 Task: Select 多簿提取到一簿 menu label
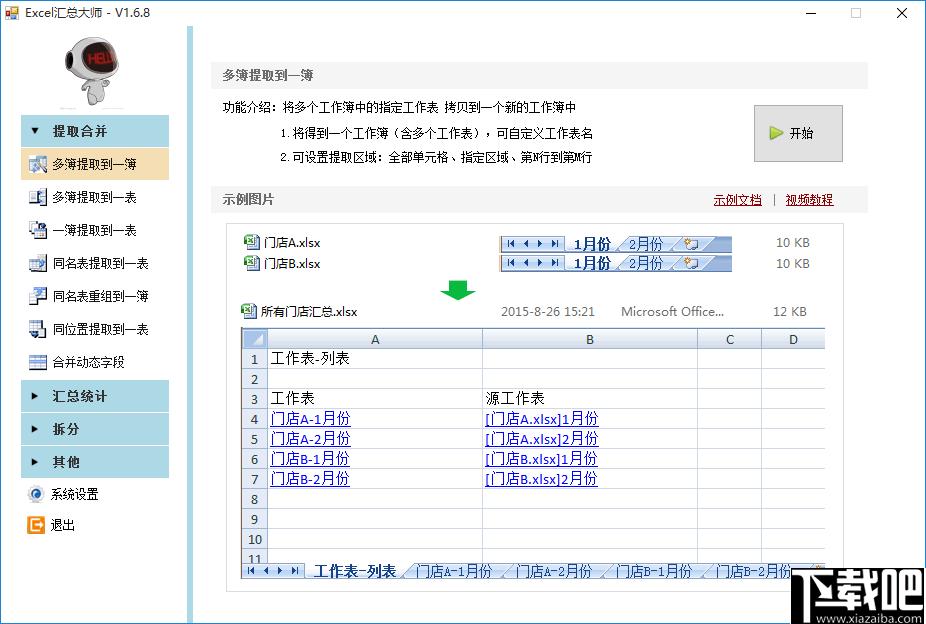94,164
